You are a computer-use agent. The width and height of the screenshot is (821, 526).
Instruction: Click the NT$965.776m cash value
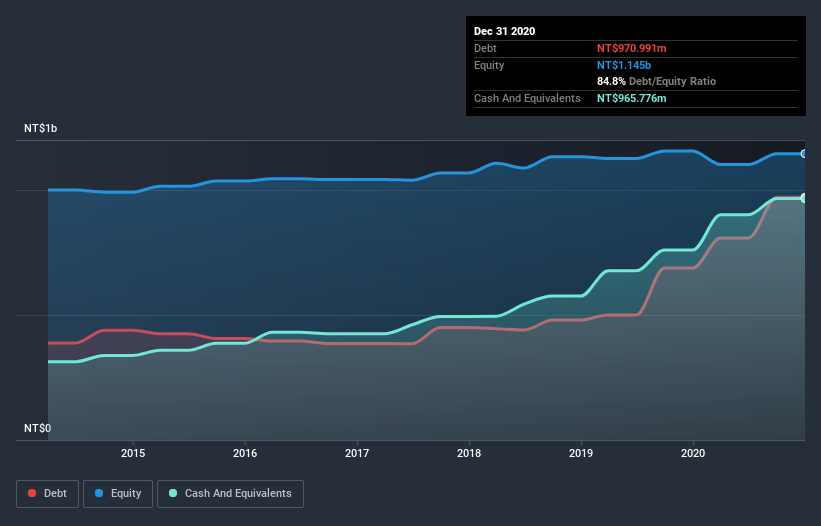click(631, 98)
